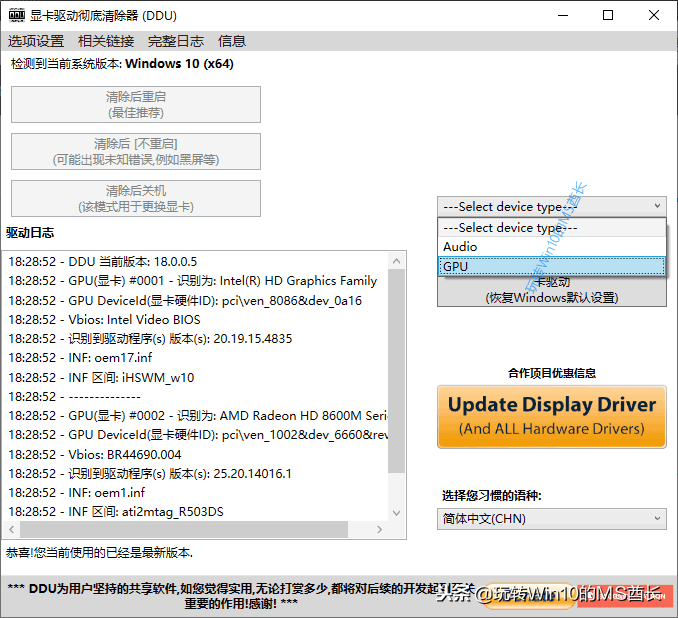The image size is (678, 618).
Task: Close the DDU window
Action: 654,16
